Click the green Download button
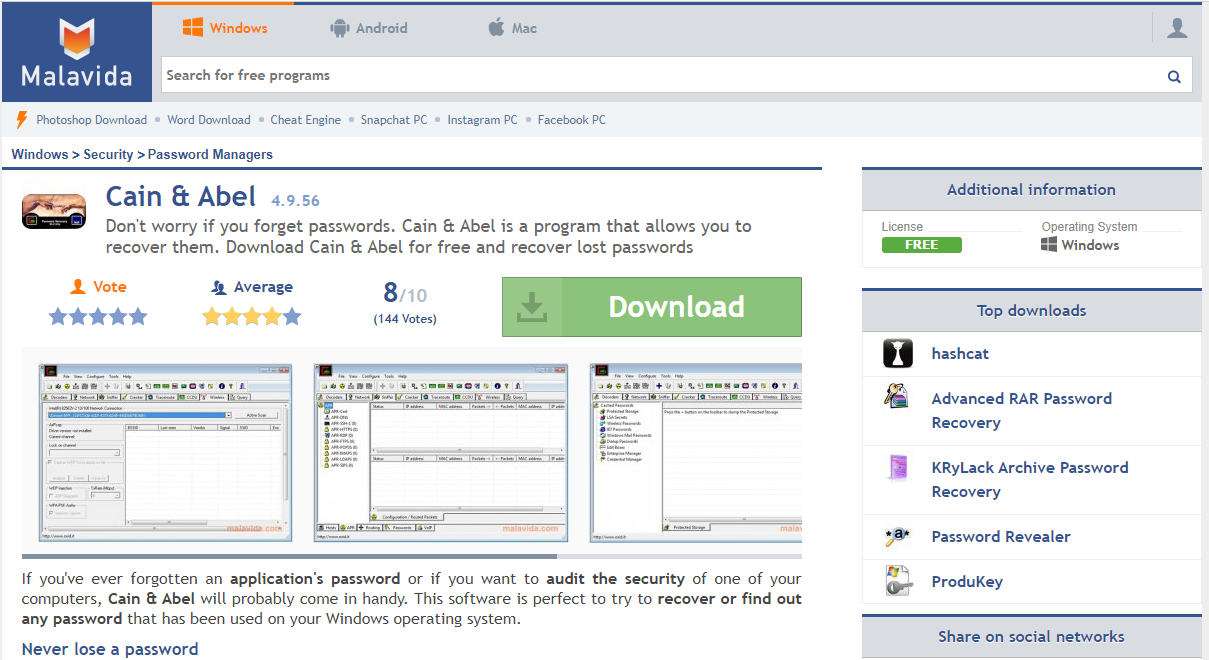Viewport: 1209px width, 660px height. click(652, 307)
